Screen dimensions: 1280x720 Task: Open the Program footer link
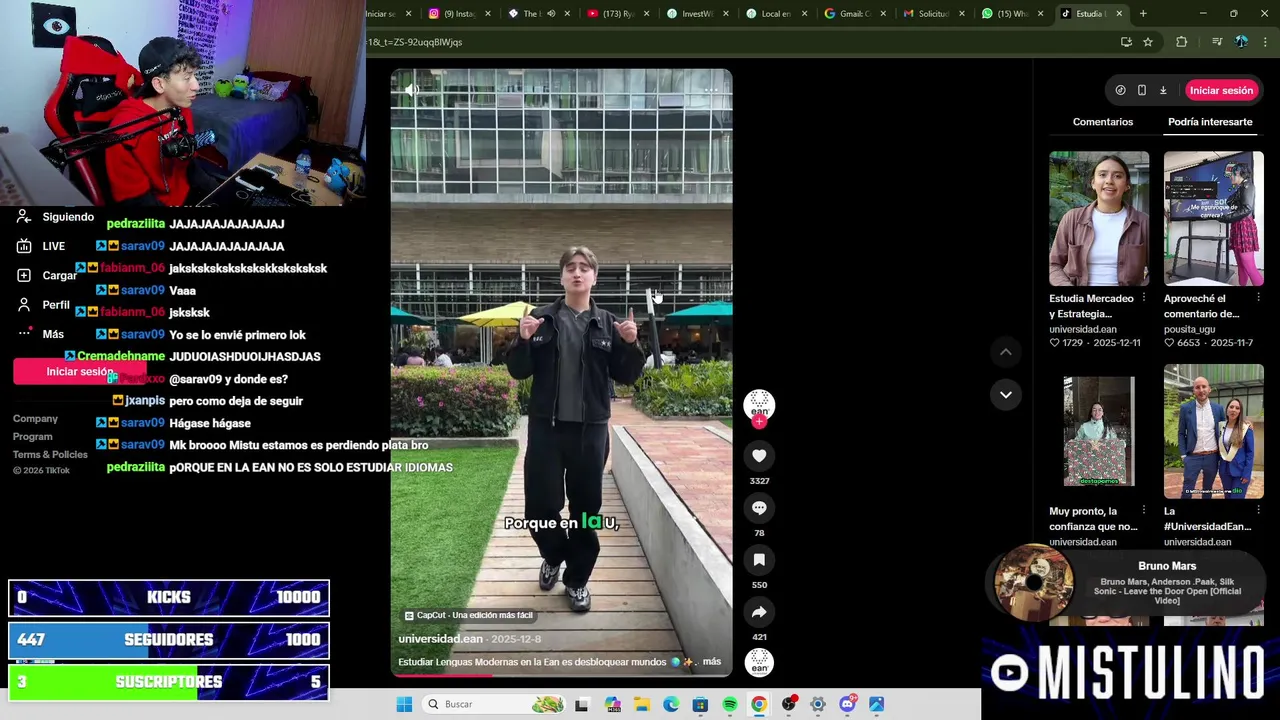point(33,437)
